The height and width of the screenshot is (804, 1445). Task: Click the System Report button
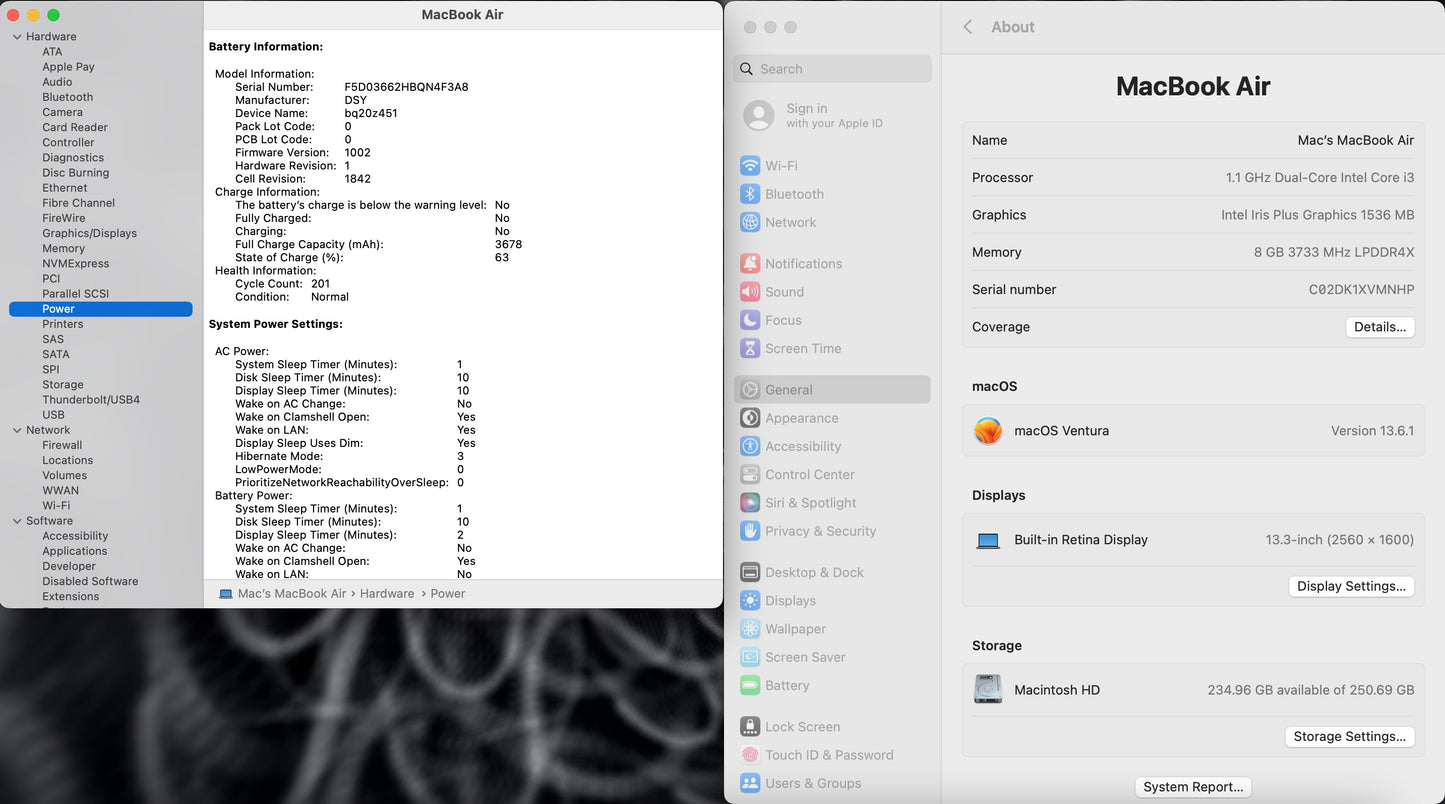[x=1193, y=787]
